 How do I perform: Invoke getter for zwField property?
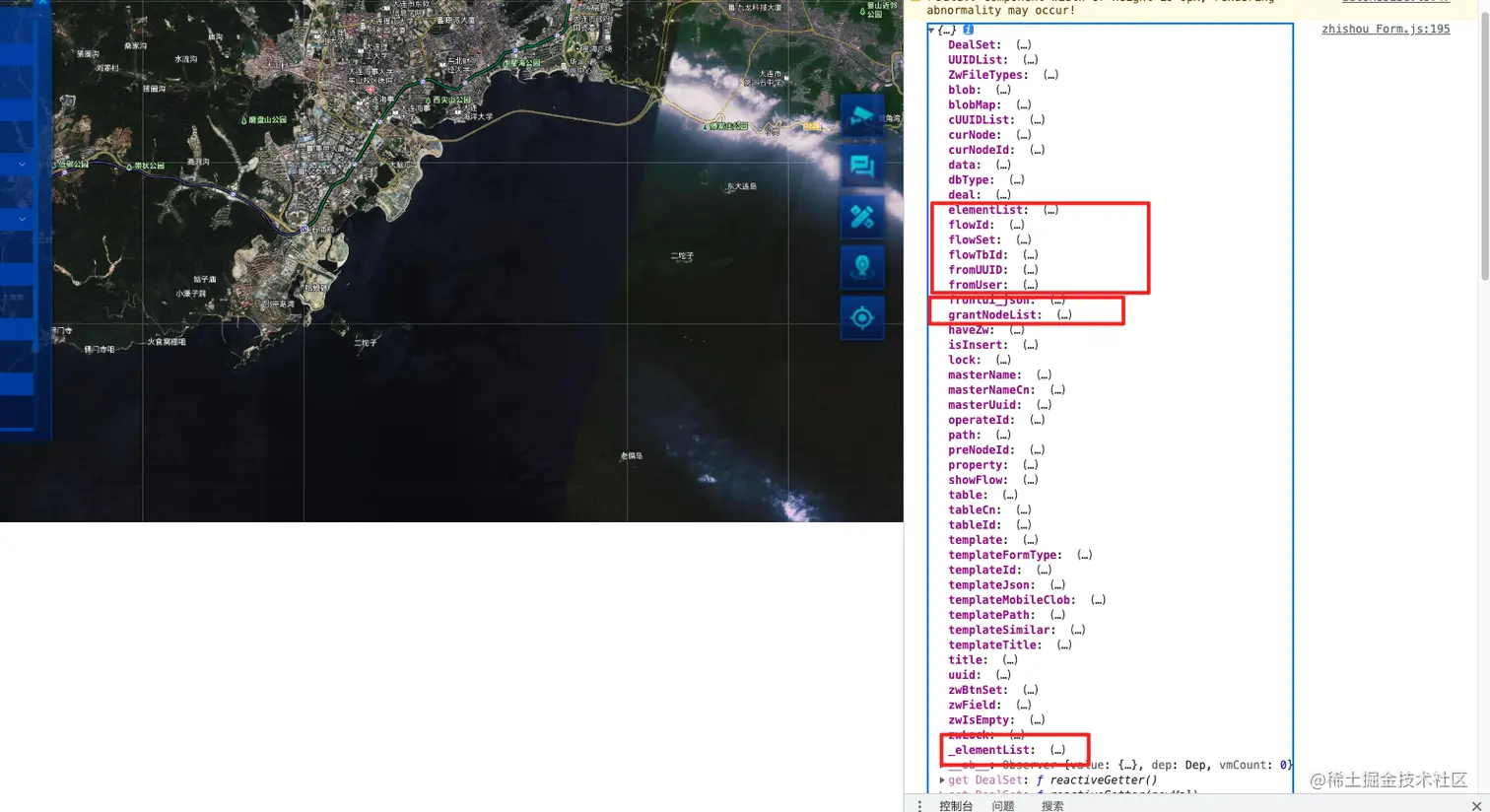tap(1024, 706)
